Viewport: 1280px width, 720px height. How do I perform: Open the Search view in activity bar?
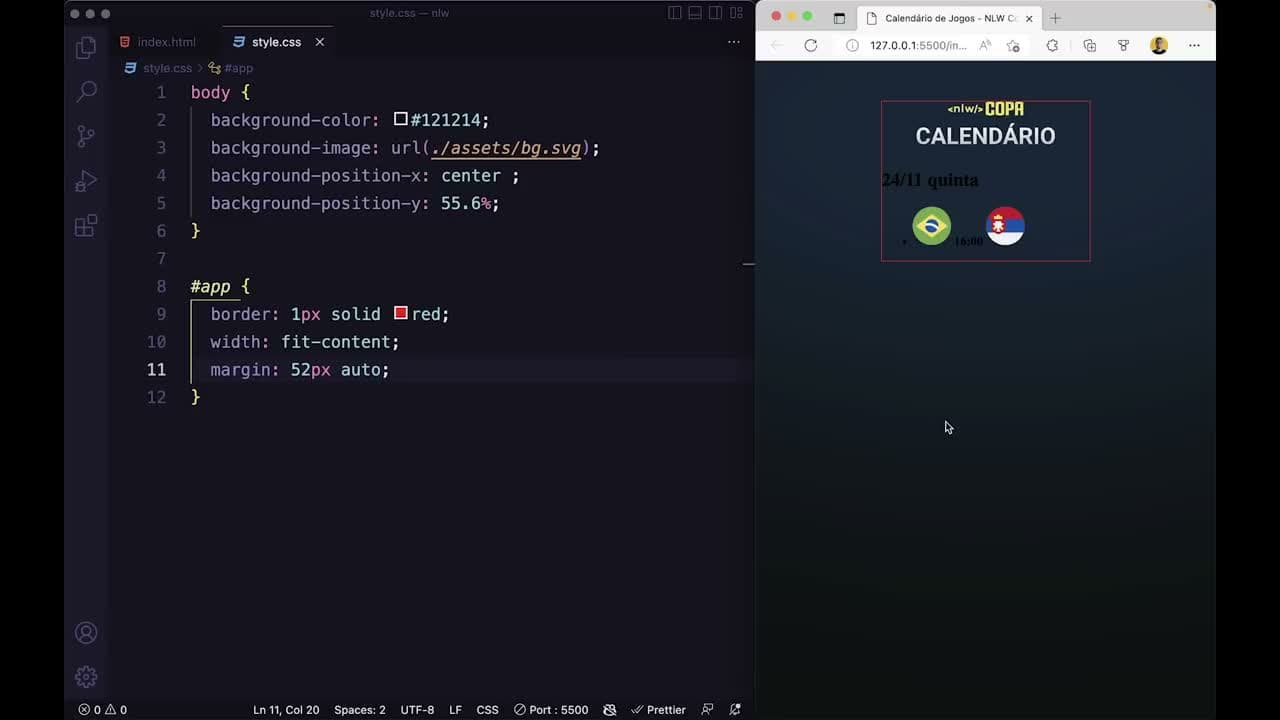[x=86, y=91]
